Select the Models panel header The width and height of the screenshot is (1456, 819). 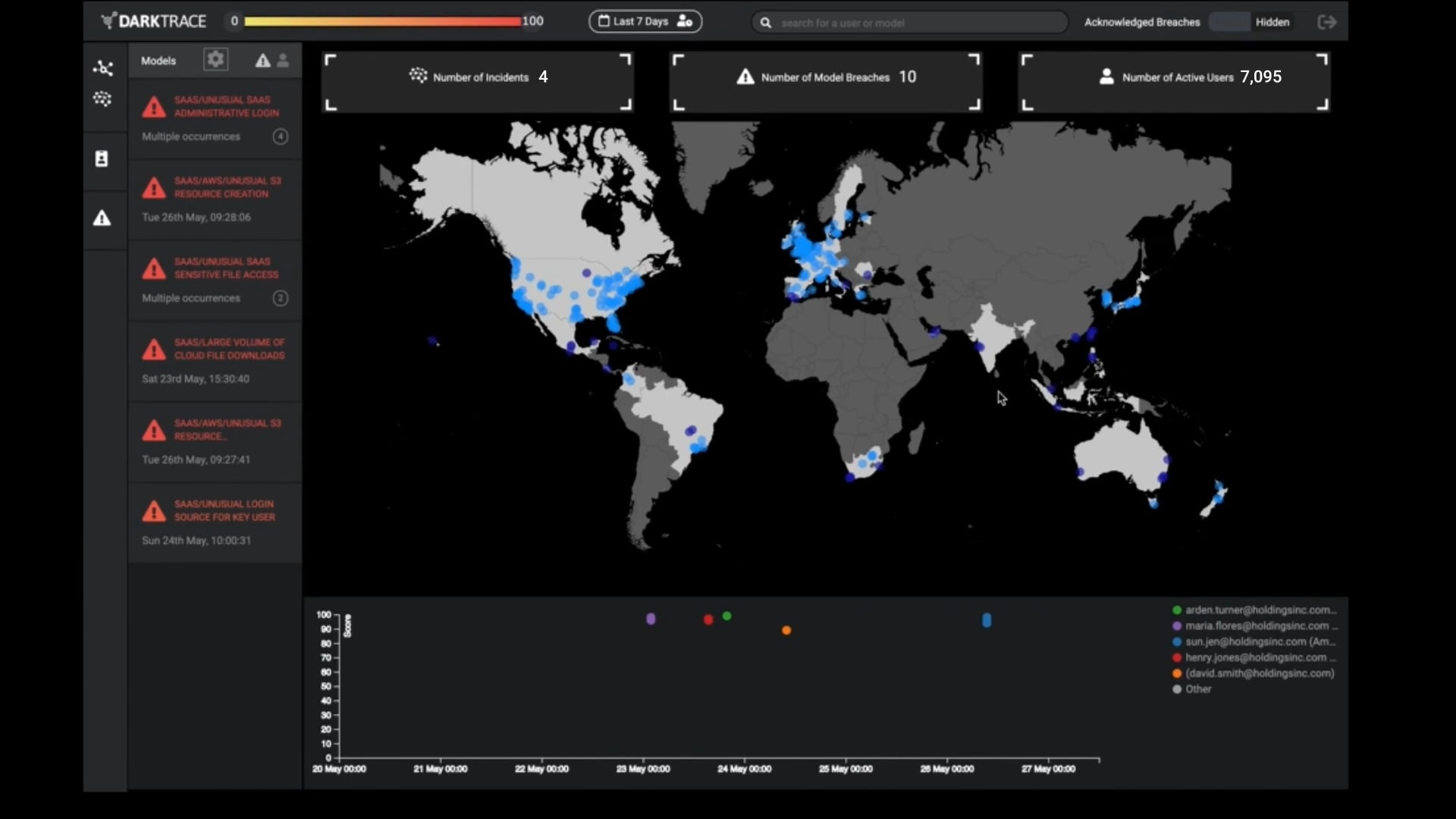point(158,60)
